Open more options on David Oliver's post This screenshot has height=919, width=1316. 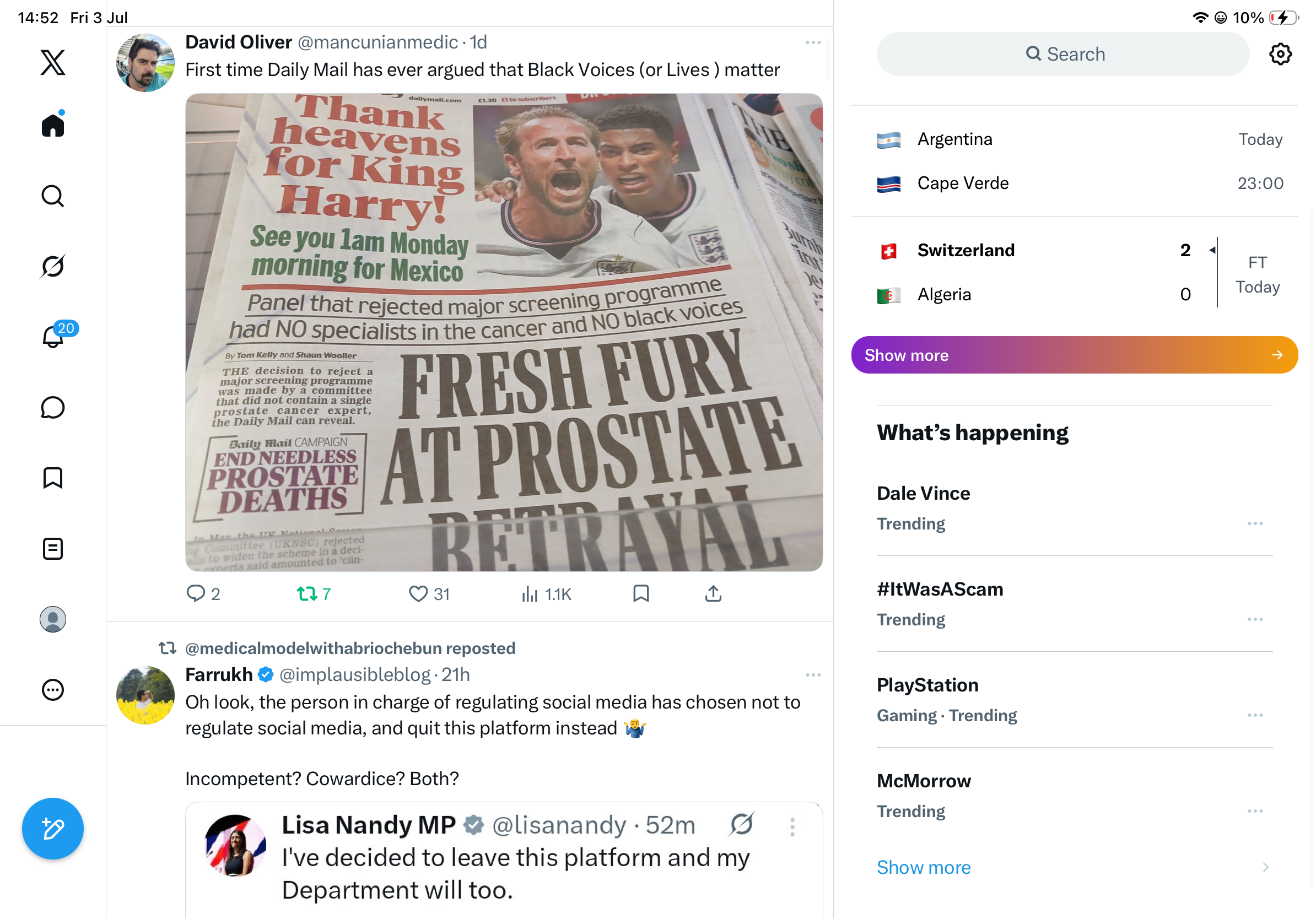[x=813, y=42]
